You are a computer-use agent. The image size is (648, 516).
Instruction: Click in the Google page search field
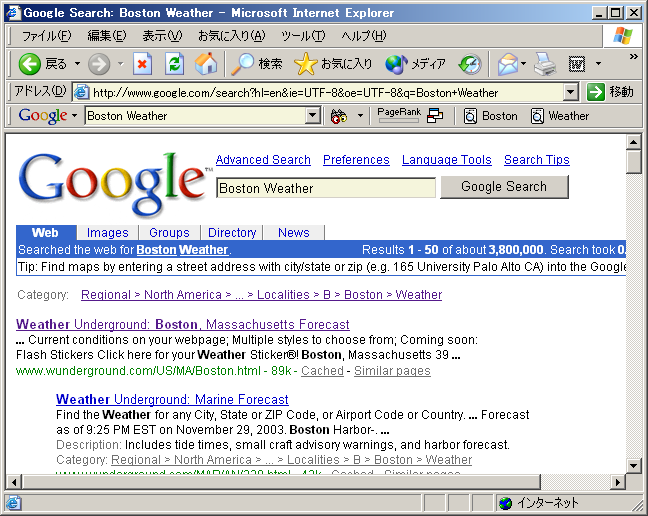click(x=325, y=188)
